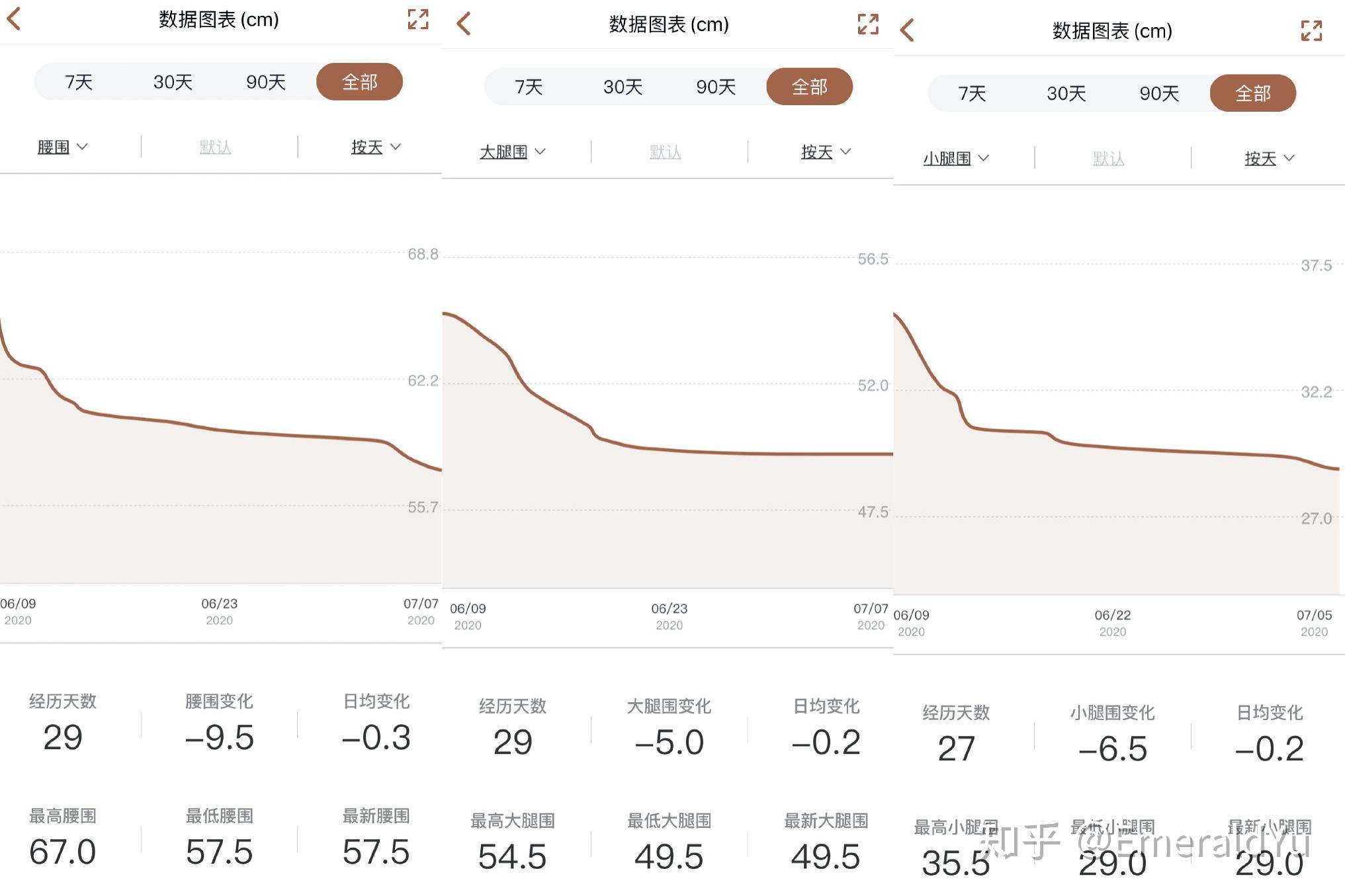Select 90天 range in calf panel
Image resolution: width=1345 pixels, height=896 pixels.
pos(1159,93)
